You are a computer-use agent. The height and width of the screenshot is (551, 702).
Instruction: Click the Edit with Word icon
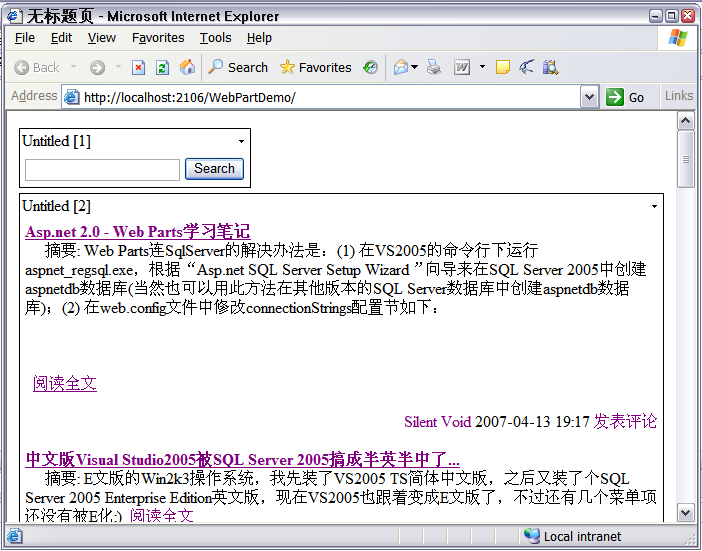(x=463, y=68)
